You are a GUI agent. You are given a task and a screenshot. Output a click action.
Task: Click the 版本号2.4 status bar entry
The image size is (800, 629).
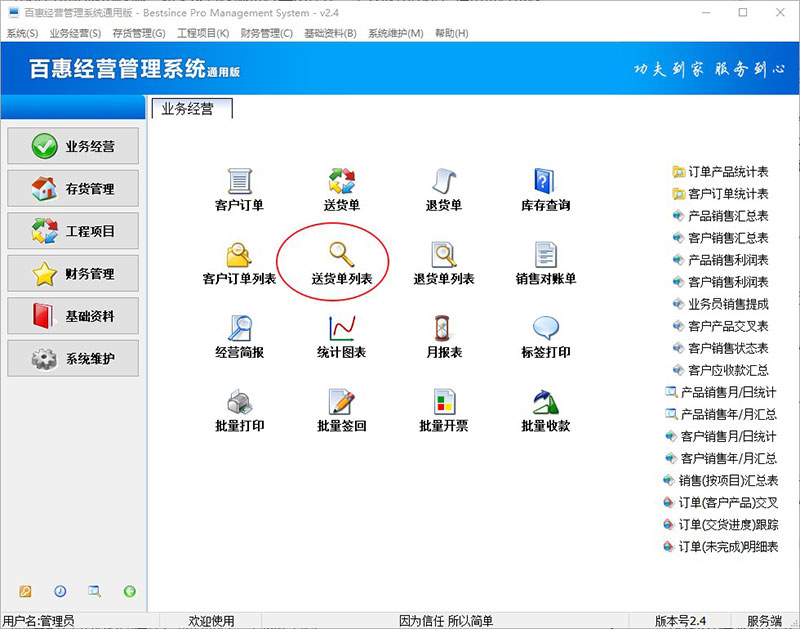click(x=680, y=621)
